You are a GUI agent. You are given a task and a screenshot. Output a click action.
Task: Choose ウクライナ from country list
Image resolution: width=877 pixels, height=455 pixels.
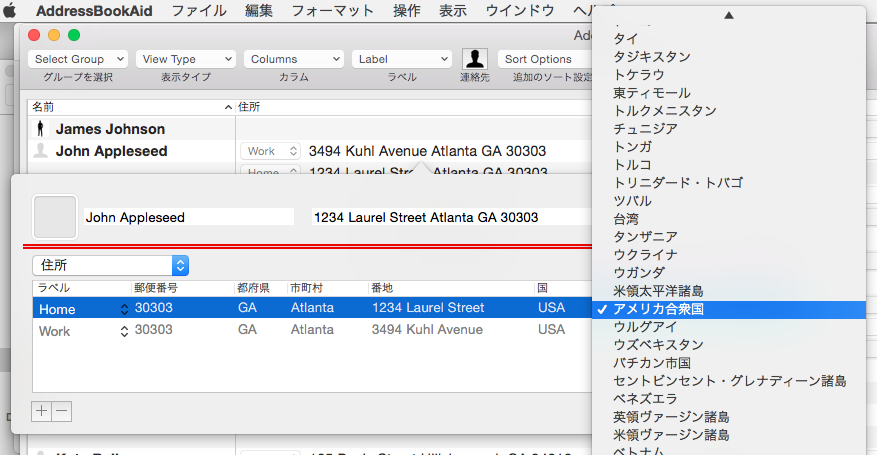point(729,255)
